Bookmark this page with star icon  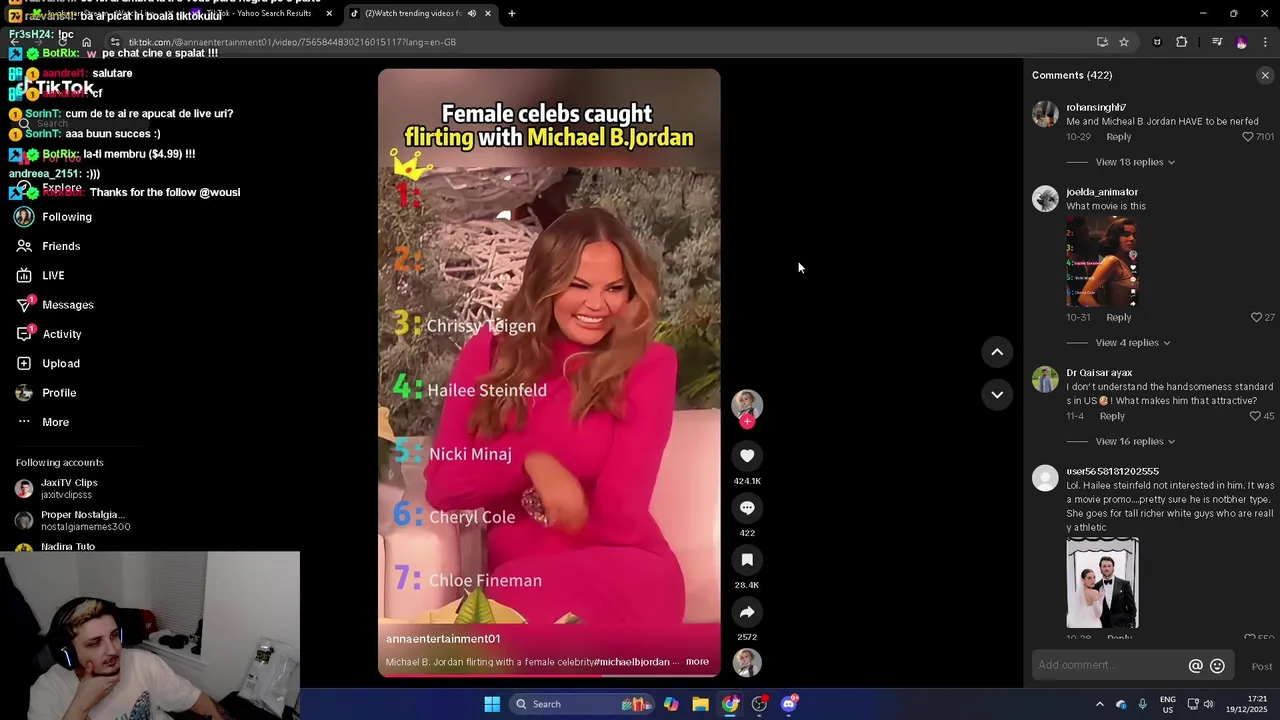pyautogui.click(x=1124, y=42)
